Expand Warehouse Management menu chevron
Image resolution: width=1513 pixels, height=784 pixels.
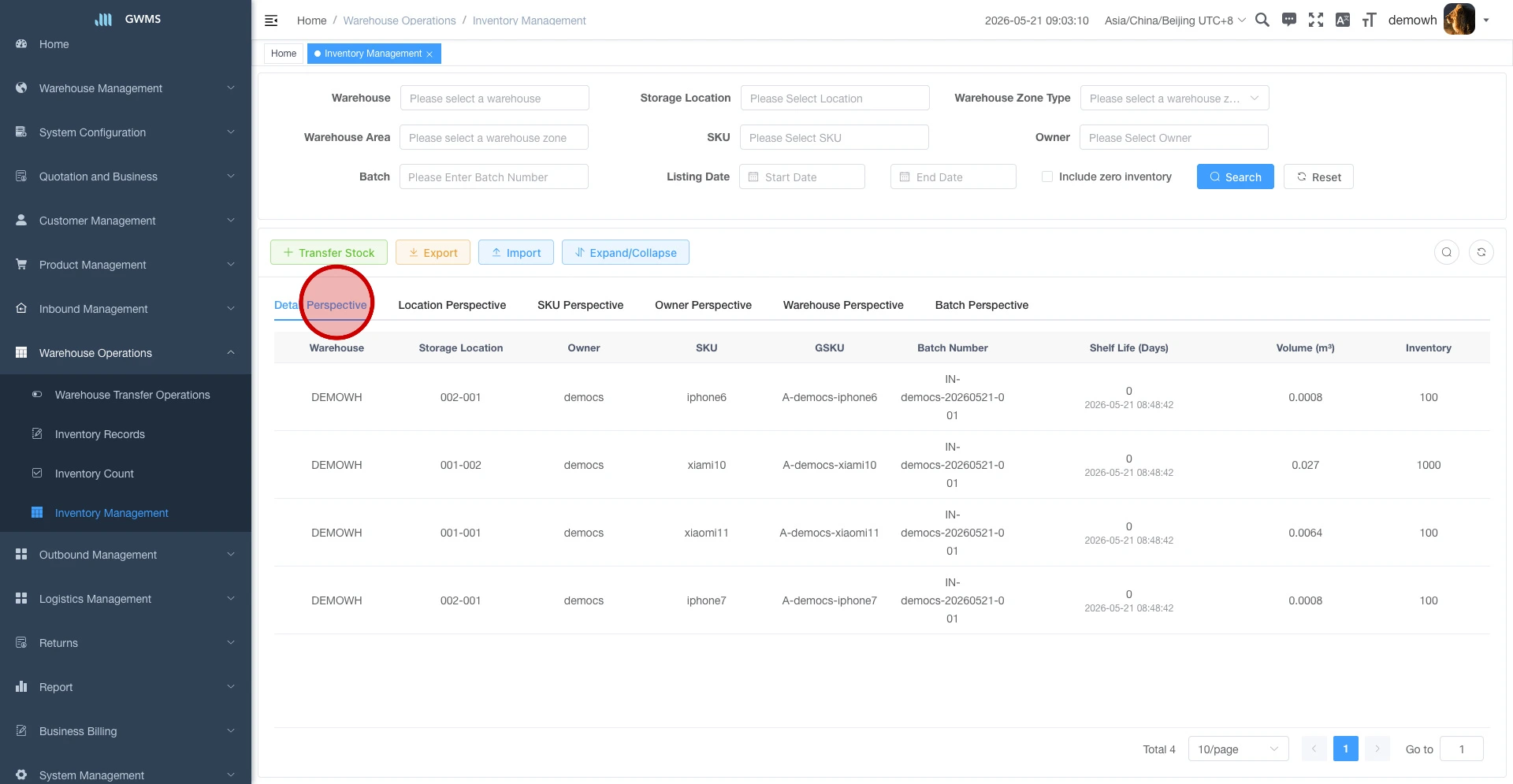231,87
